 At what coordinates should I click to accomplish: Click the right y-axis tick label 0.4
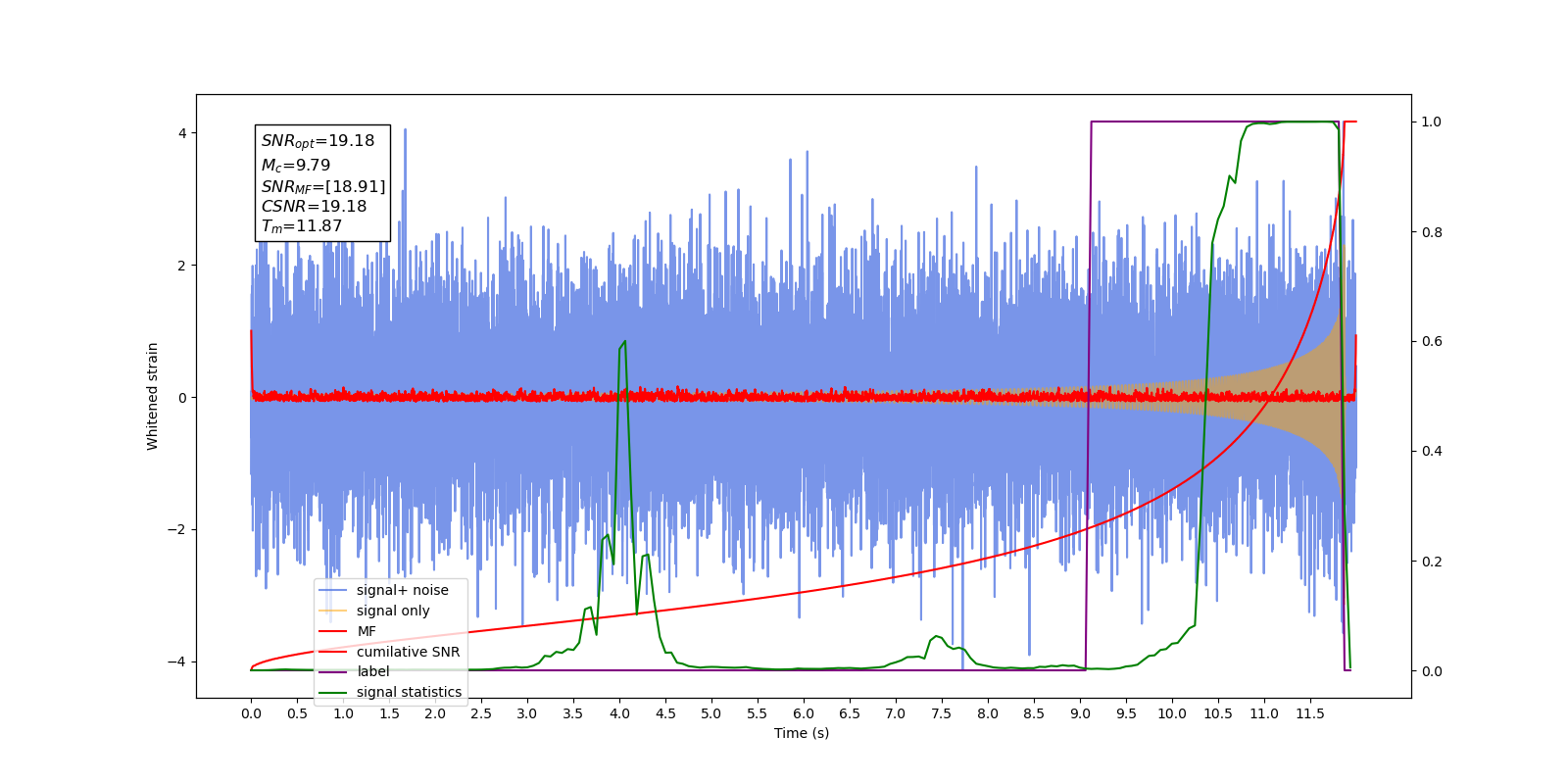(1432, 452)
